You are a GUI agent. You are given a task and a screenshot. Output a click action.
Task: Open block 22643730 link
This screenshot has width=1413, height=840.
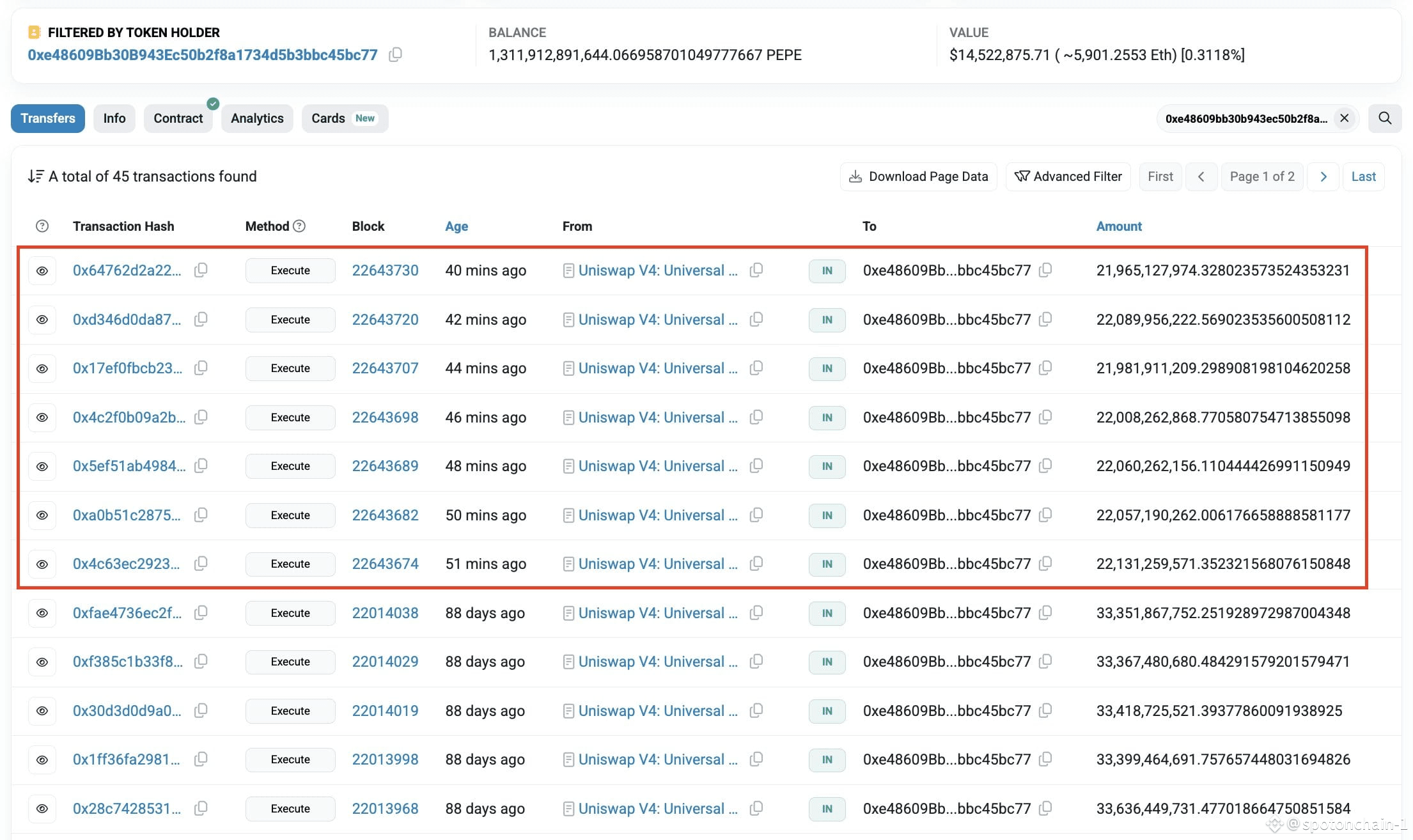tap(386, 270)
